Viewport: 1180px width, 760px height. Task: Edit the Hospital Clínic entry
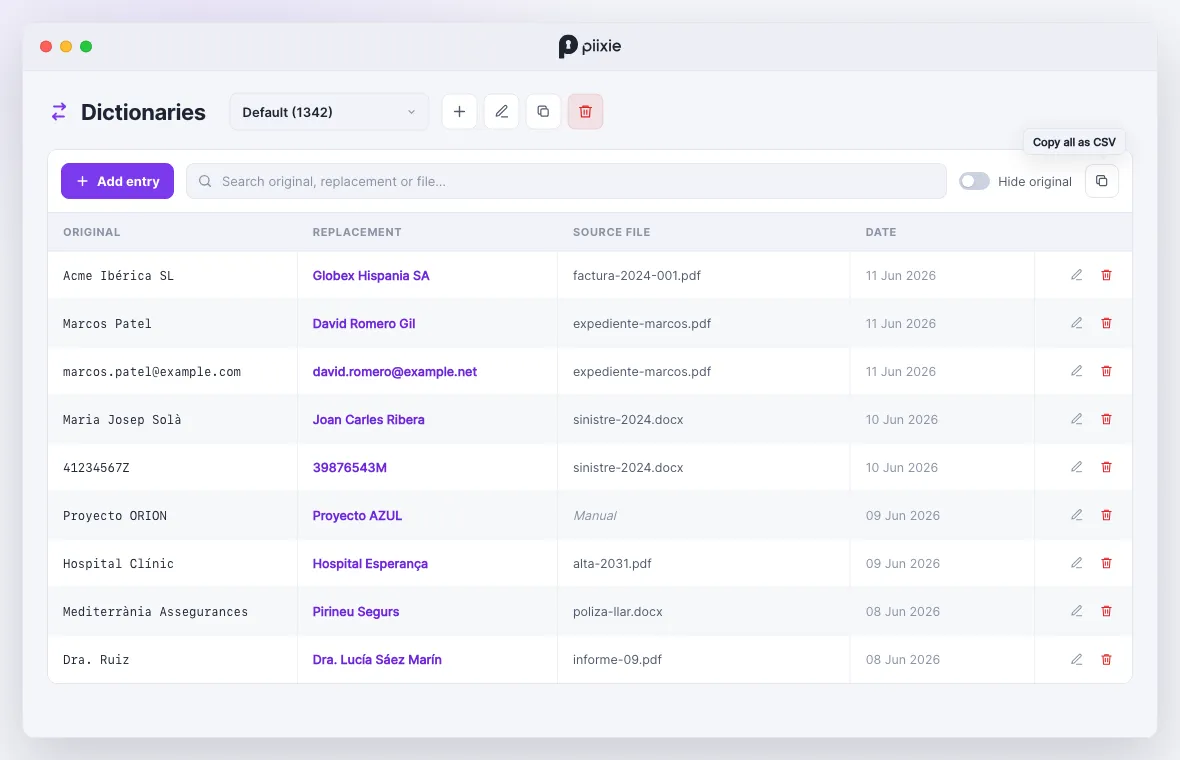pos(1077,564)
